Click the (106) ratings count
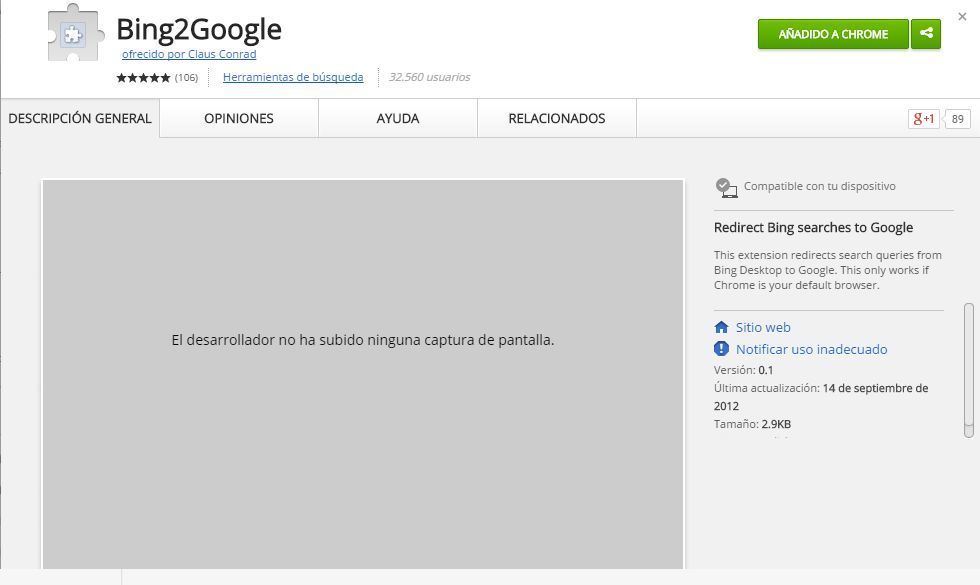 click(186, 78)
